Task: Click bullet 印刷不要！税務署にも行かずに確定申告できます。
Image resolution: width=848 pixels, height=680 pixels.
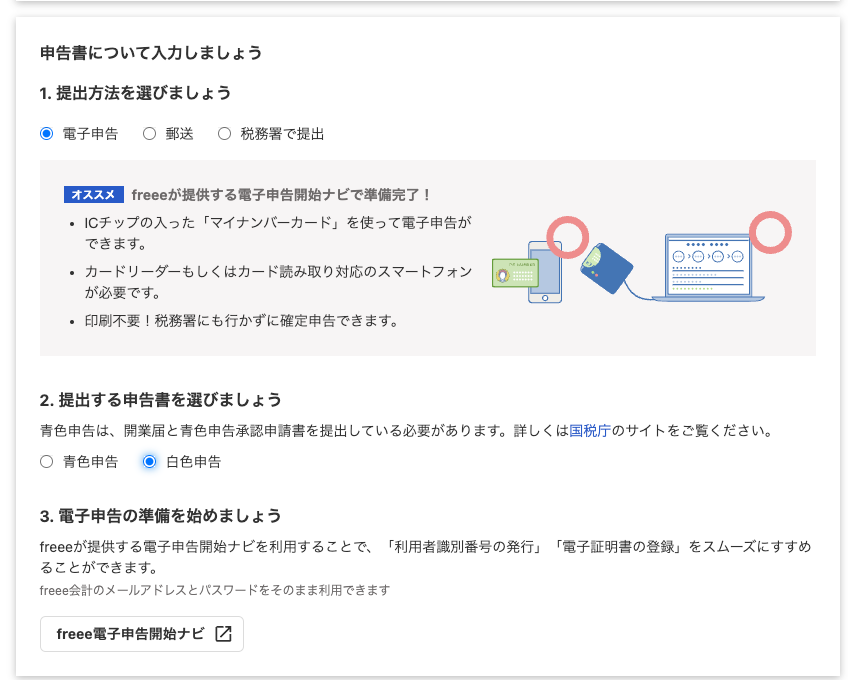Action: (241, 321)
